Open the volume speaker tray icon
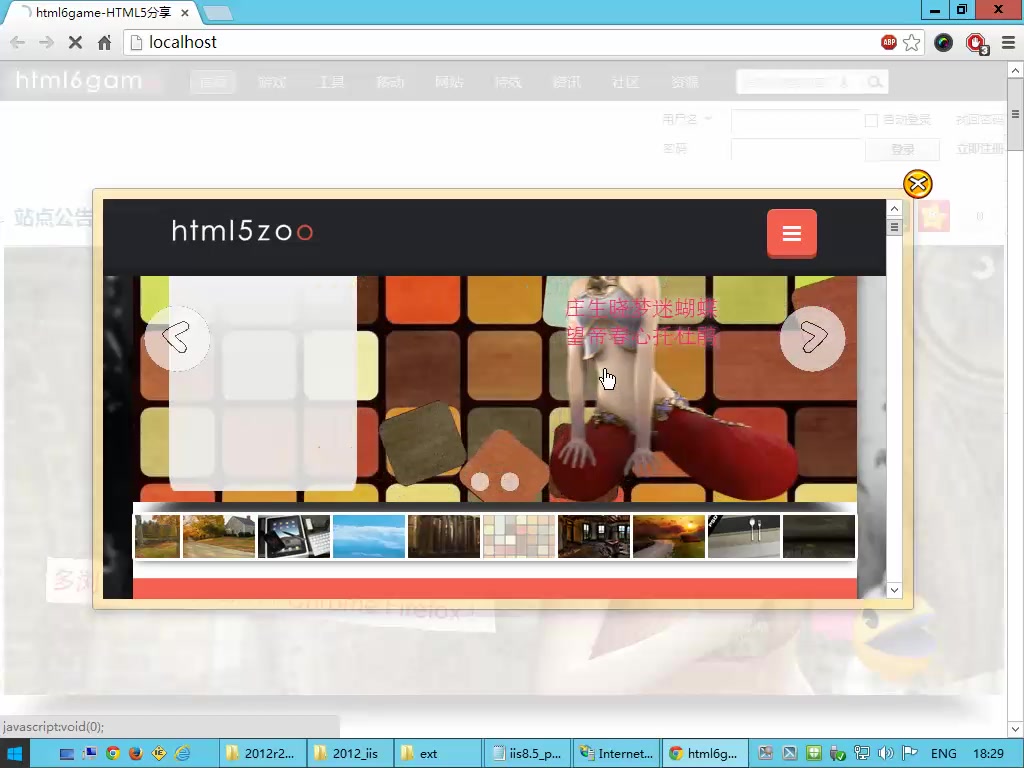 pos(886,753)
